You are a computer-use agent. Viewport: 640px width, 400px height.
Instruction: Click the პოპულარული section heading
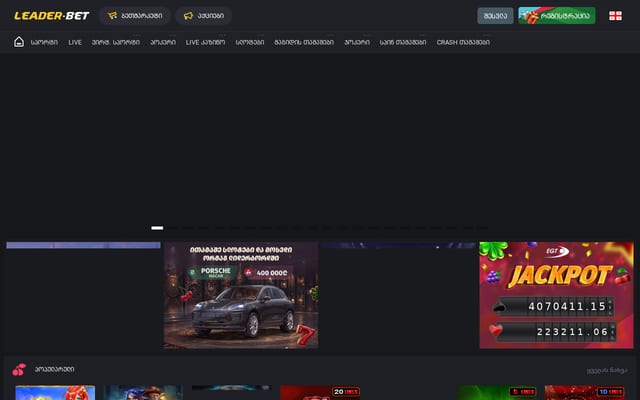(54, 369)
